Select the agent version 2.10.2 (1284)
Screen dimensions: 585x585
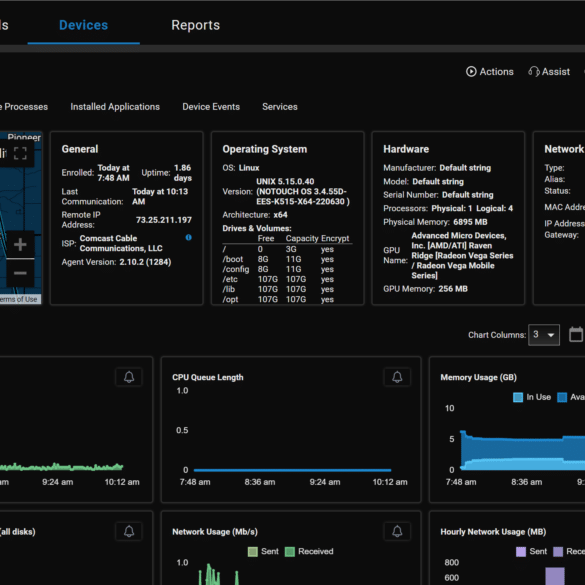tap(145, 262)
